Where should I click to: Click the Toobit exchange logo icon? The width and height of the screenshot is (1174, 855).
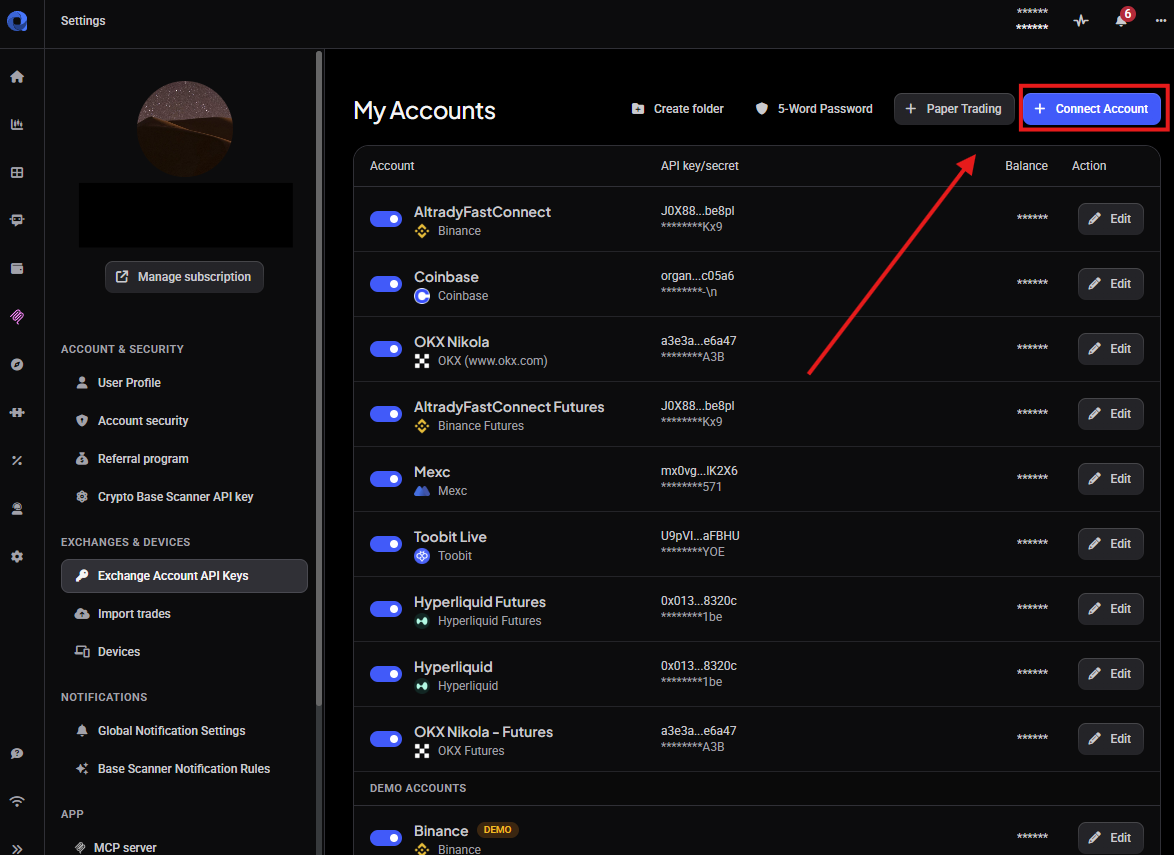pos(422,556)
